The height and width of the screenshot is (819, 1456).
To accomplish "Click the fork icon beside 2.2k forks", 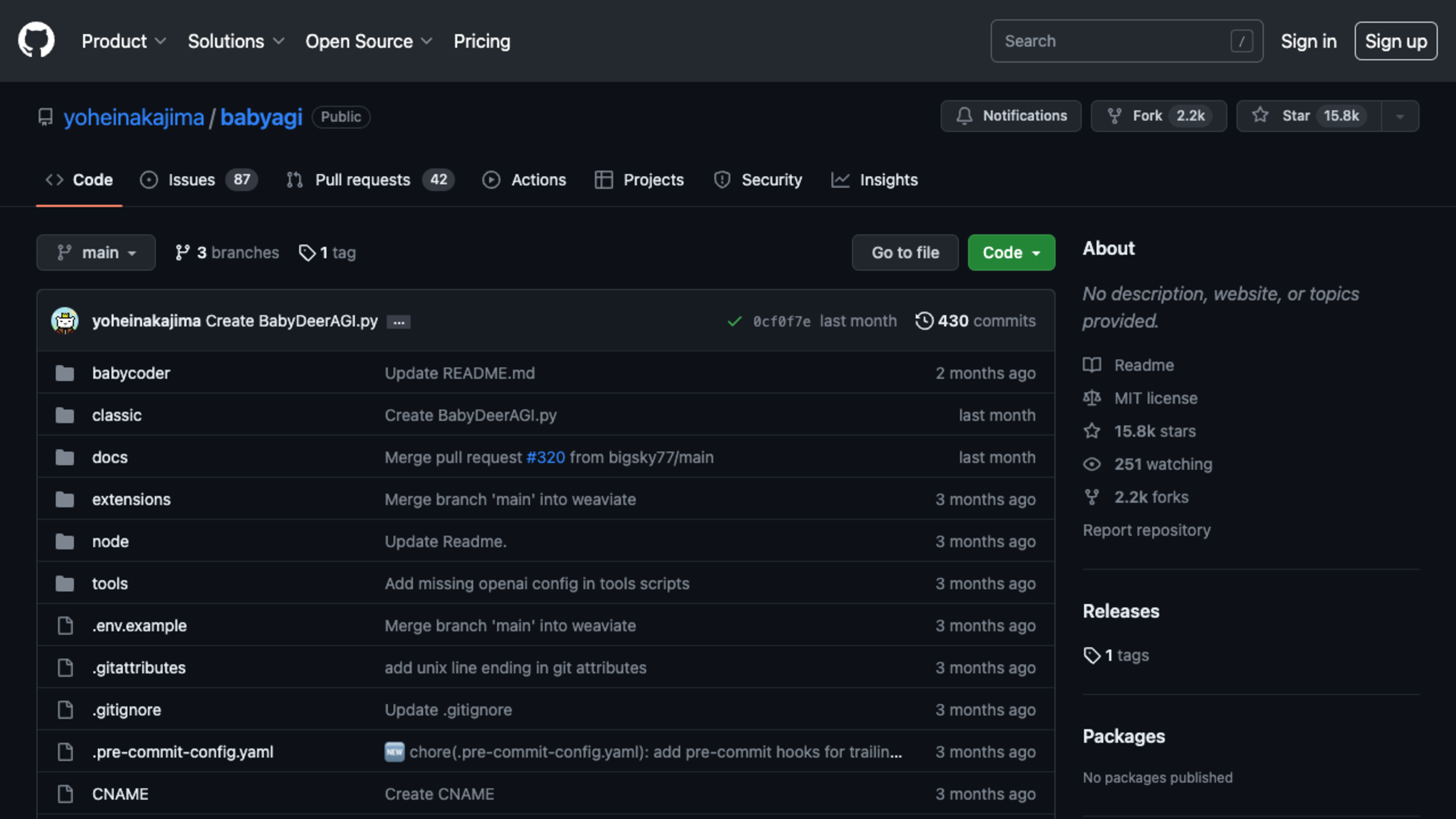I will [x=1092, y=497].
